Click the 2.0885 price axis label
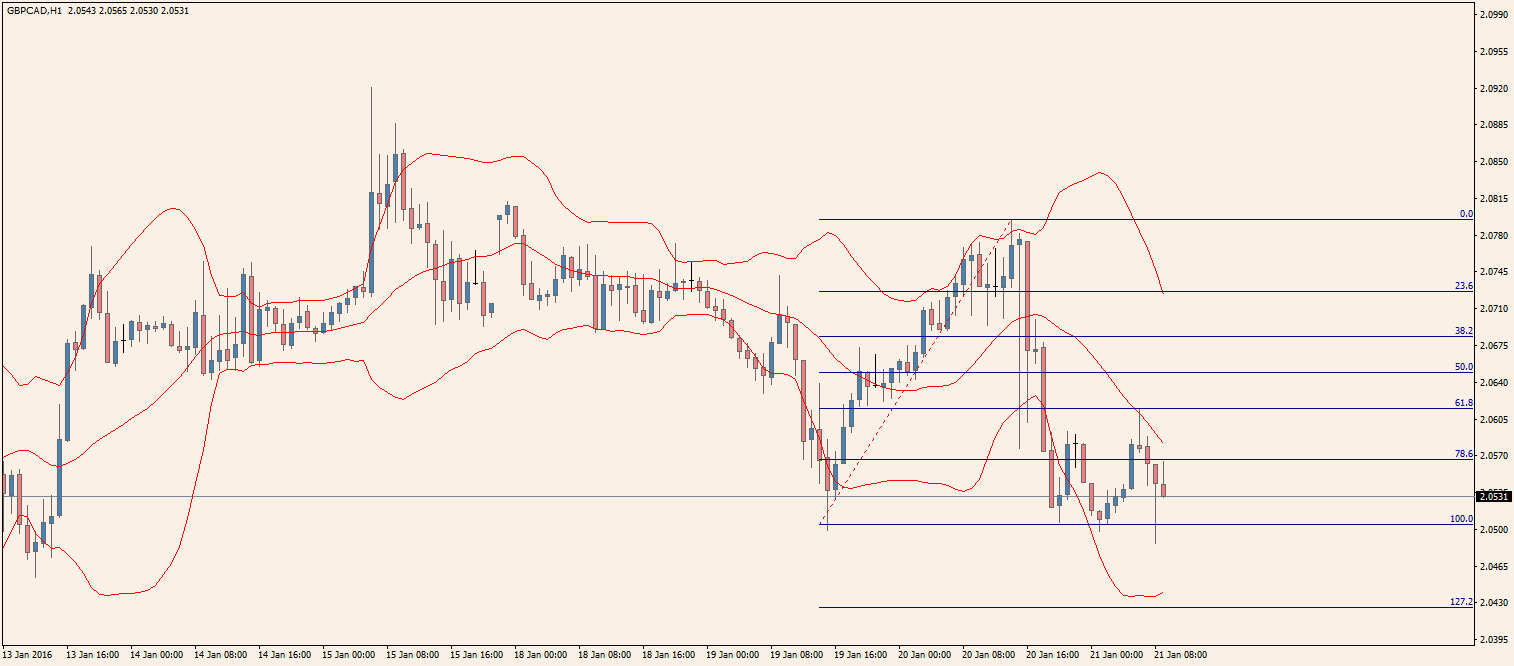The height and width of the screenshot is (666, 1514). [x=1494, y=125]
